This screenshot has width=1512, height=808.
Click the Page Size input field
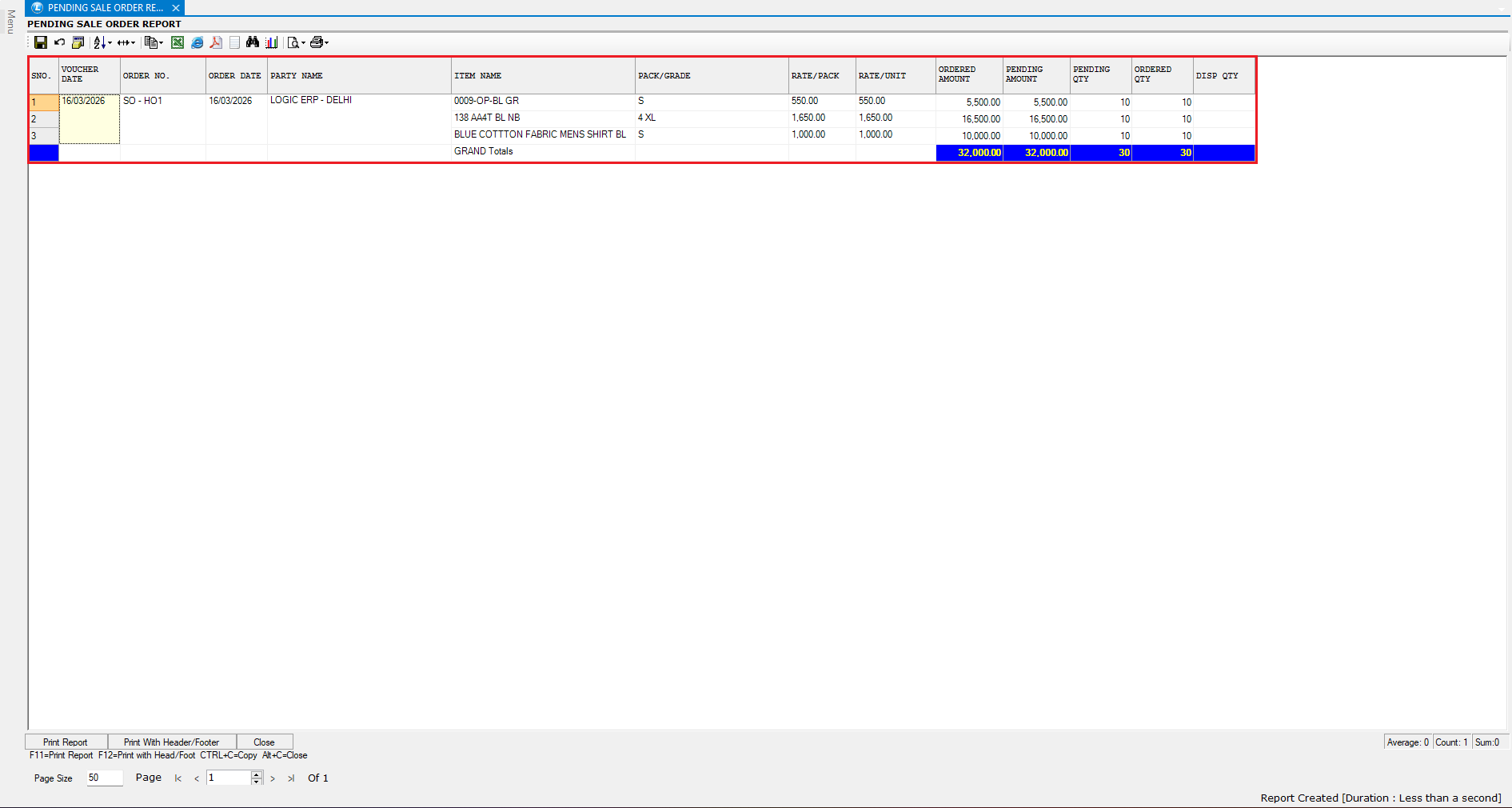(104, 778)
